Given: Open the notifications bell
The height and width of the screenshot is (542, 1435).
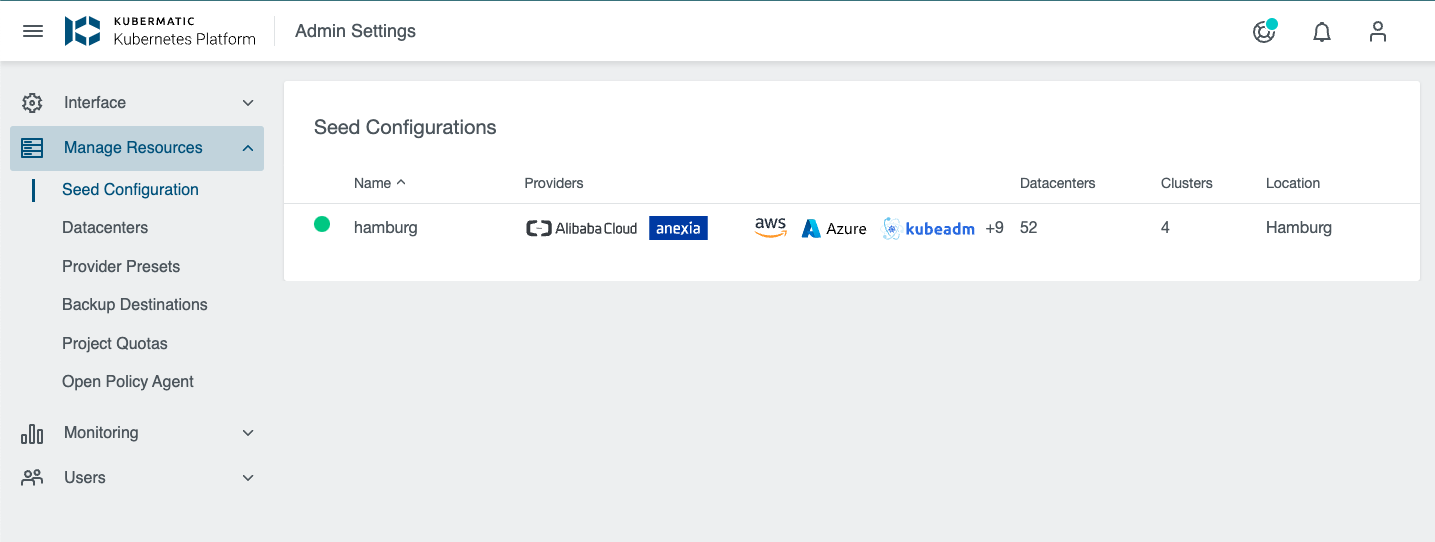Looking at the screenshot, I should point(1322,32).
